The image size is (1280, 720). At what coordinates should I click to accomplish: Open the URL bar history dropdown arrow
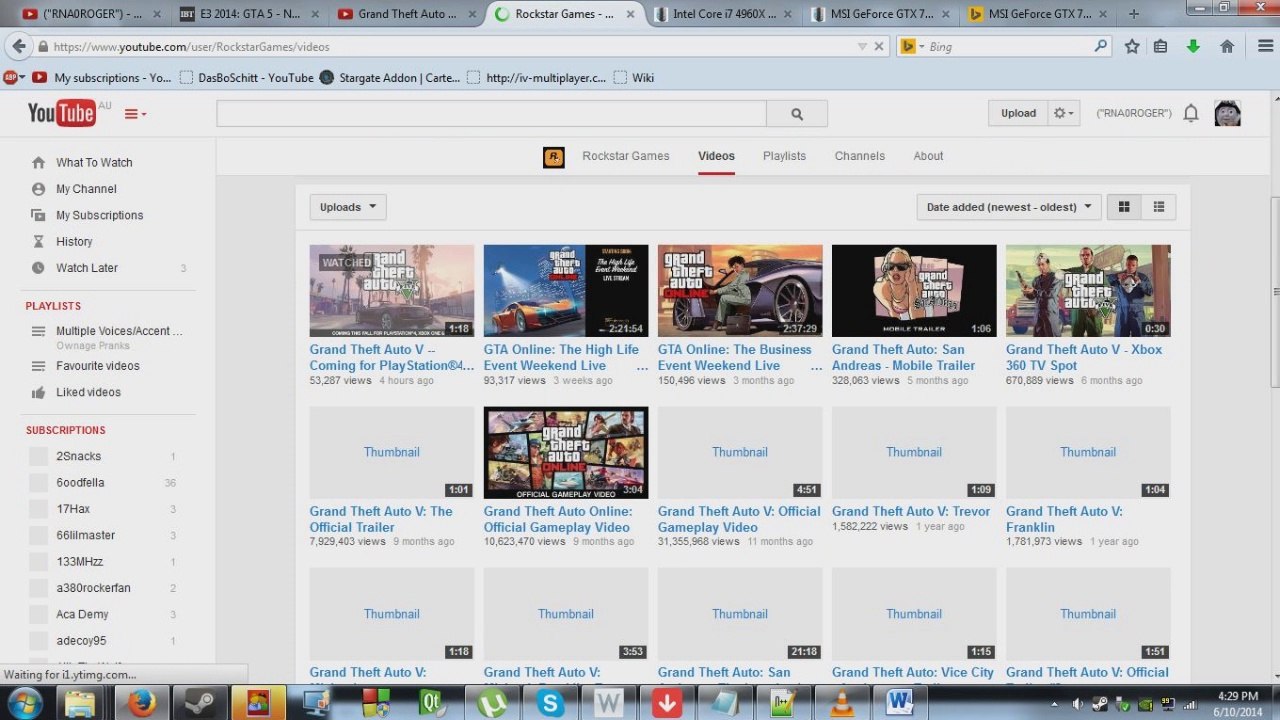pos(862,46)
